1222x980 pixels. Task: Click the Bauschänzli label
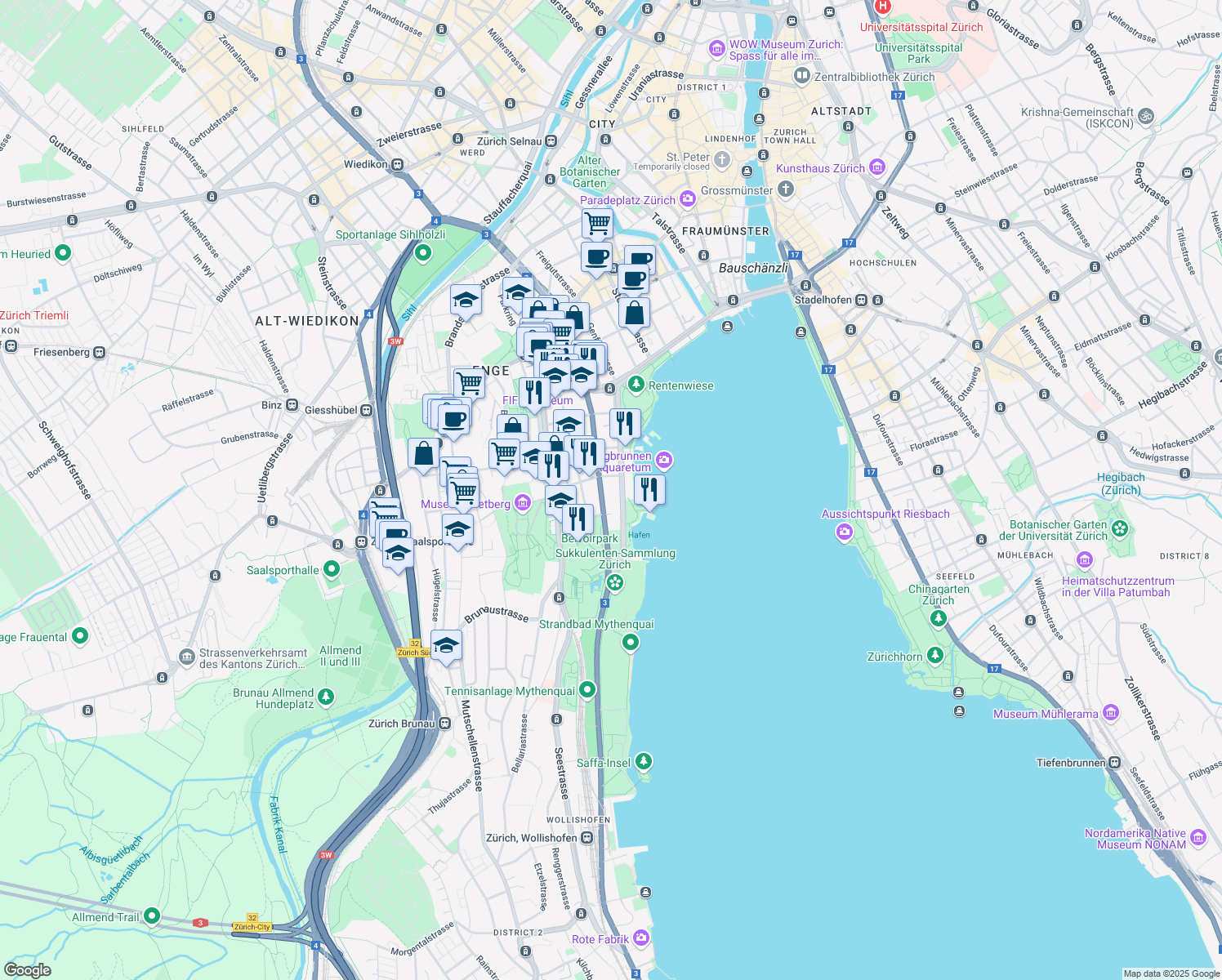pos(753,268)
